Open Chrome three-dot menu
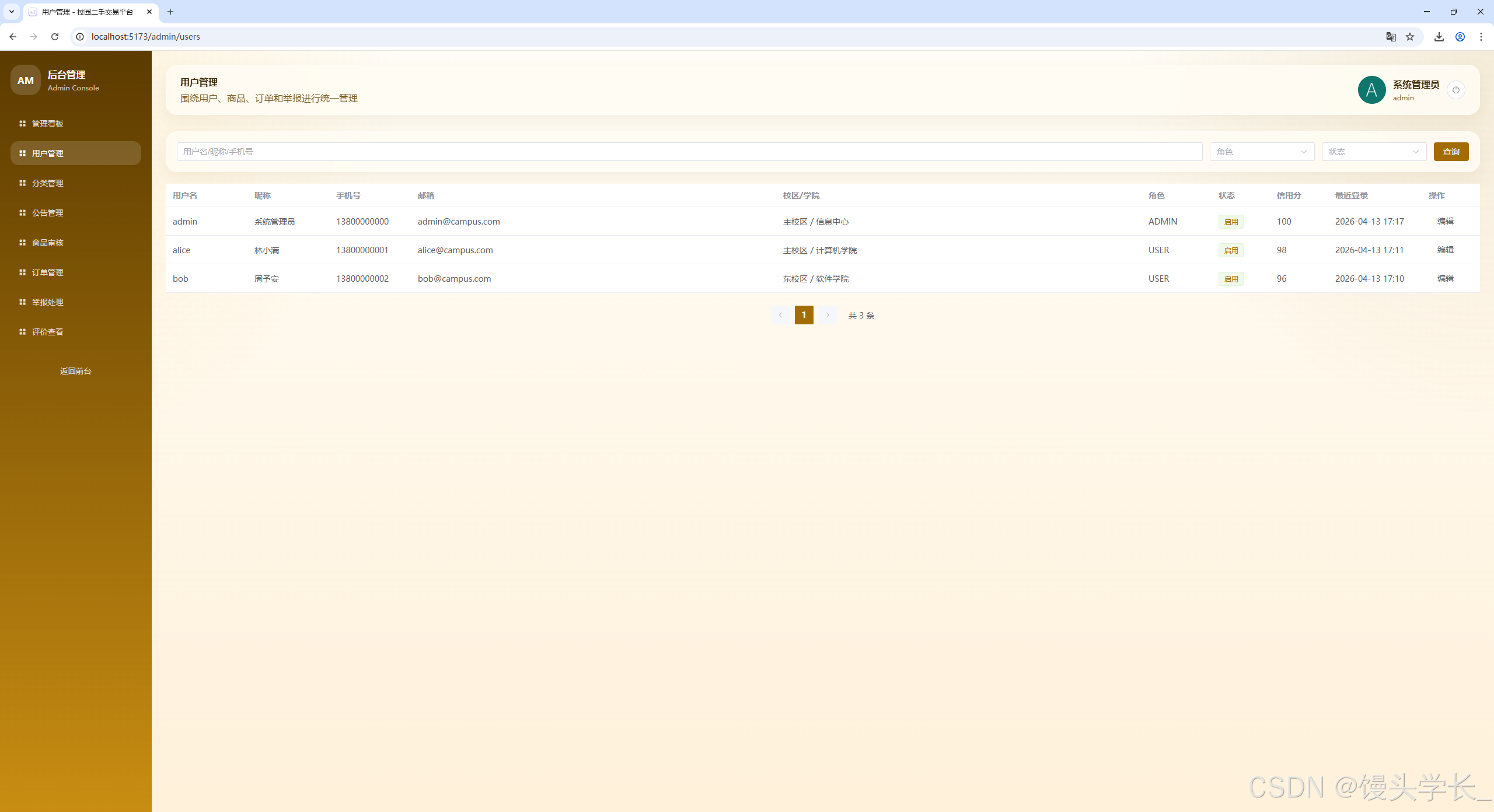The height and width of the screenshot is (812, 1494). click(1481, 37)
